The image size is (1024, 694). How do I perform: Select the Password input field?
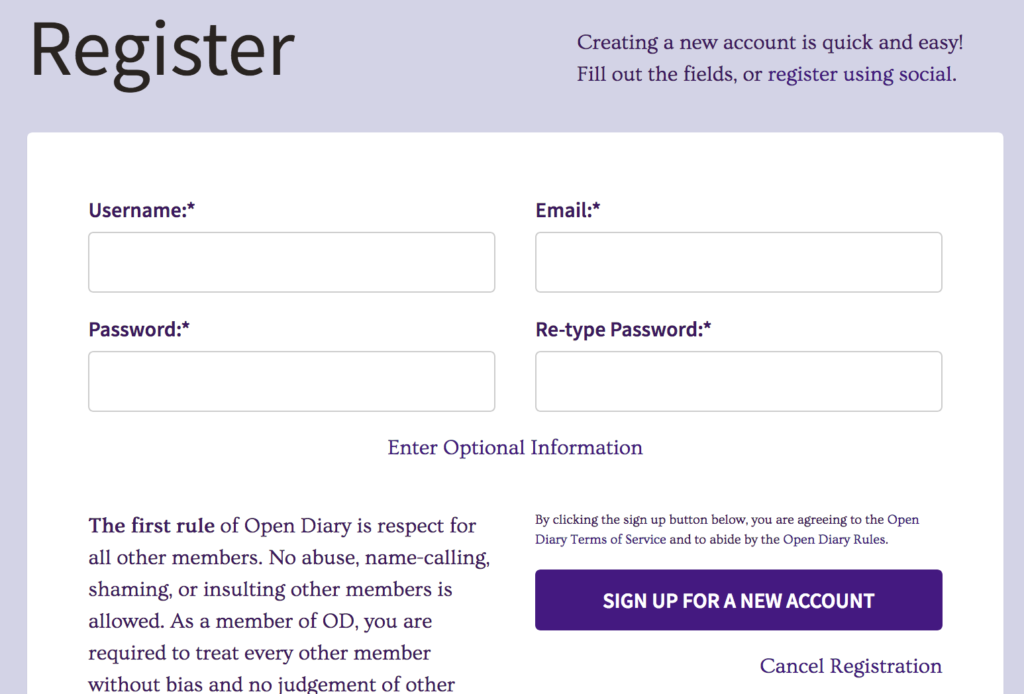[291, 381]
